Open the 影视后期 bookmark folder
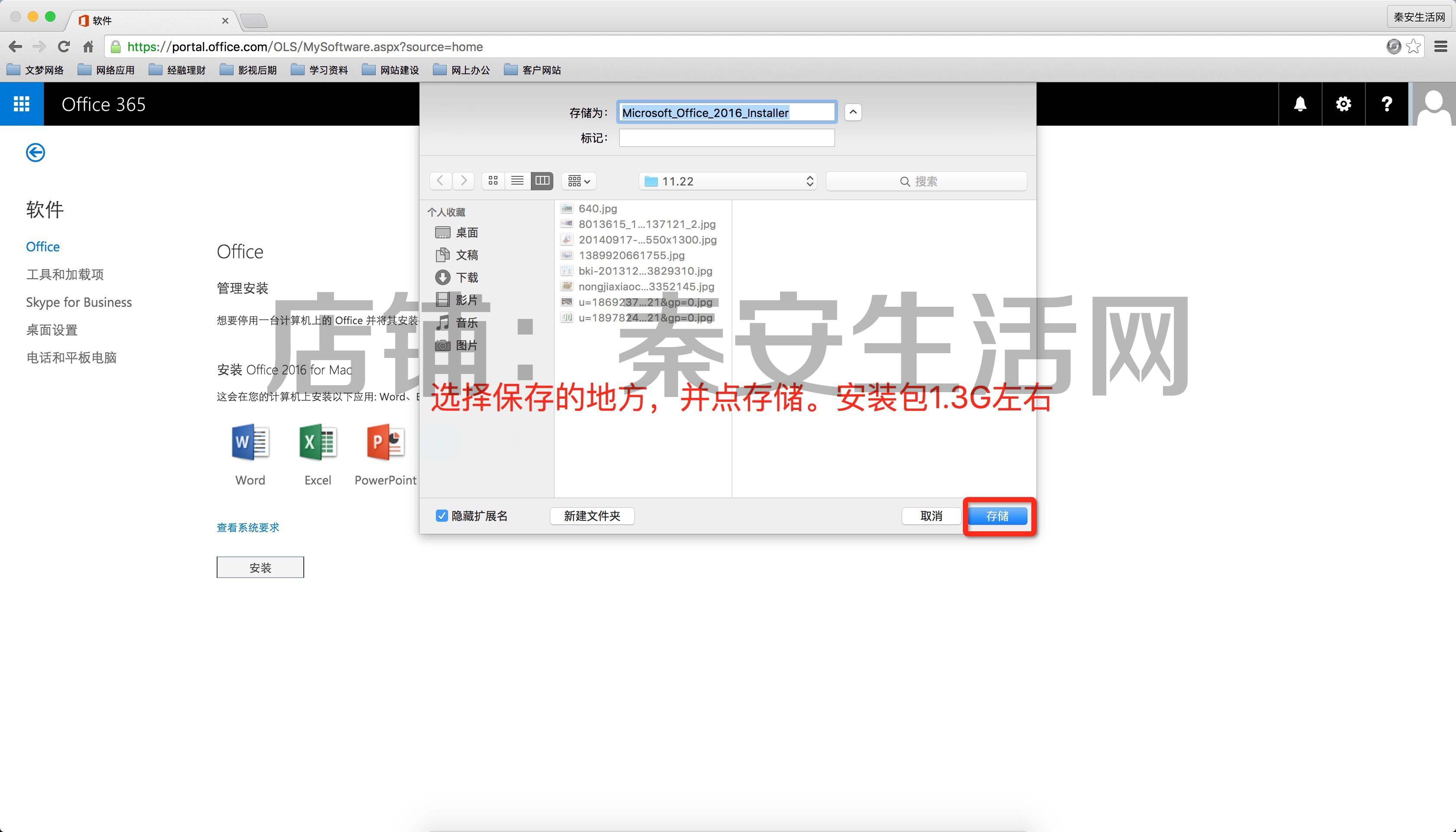This screenshot has width=1456, height=832. click(x=249, y=70)
